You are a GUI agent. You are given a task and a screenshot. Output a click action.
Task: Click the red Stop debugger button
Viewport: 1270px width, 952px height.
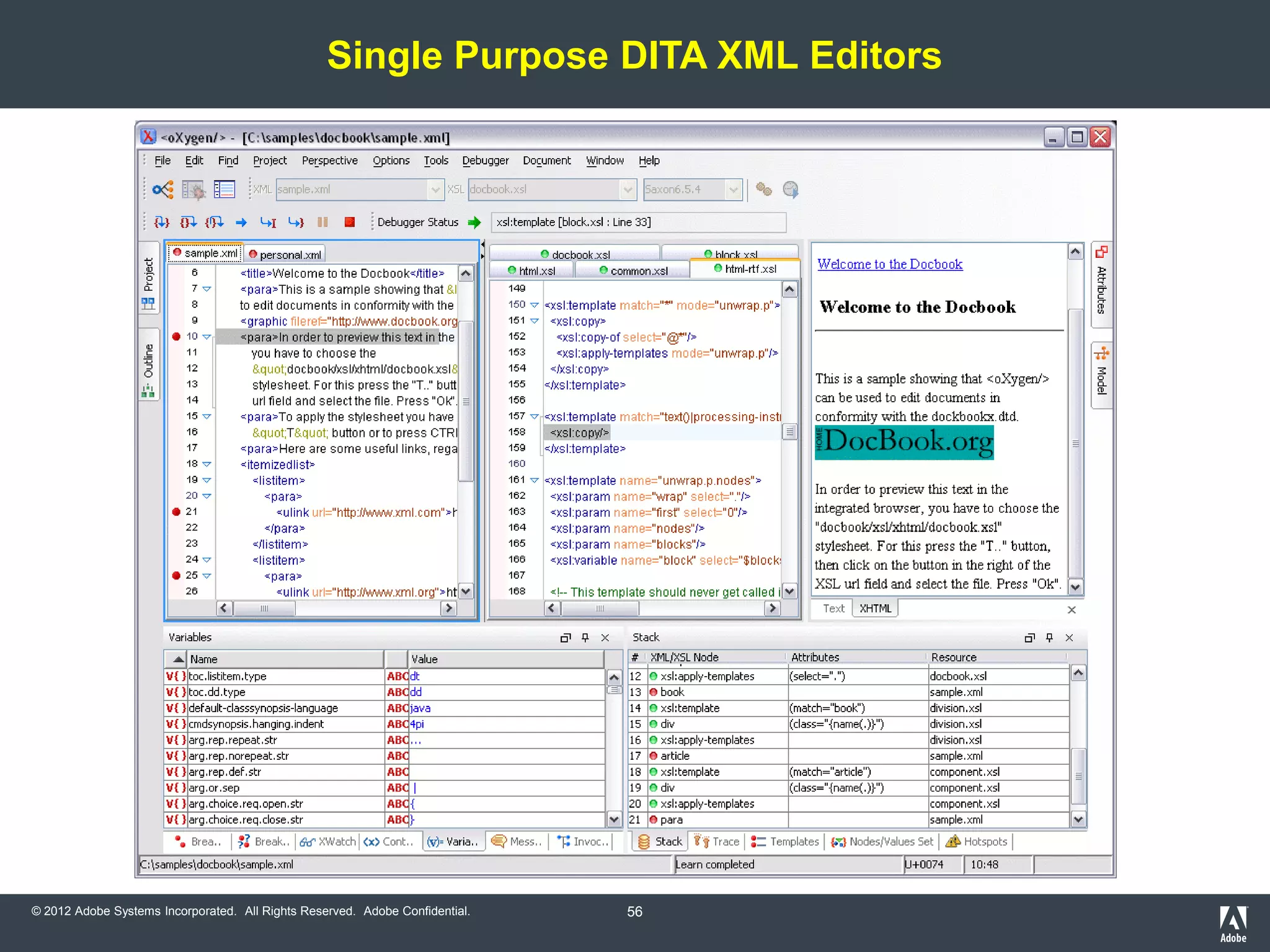pos(350,222)
